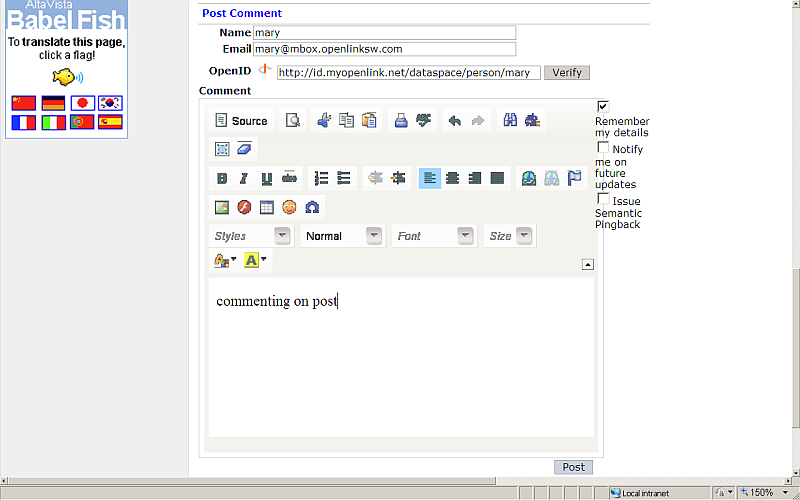Translate page with German flag
The height and width of the screenshot is (500, 800).
[x=53, y=103]
